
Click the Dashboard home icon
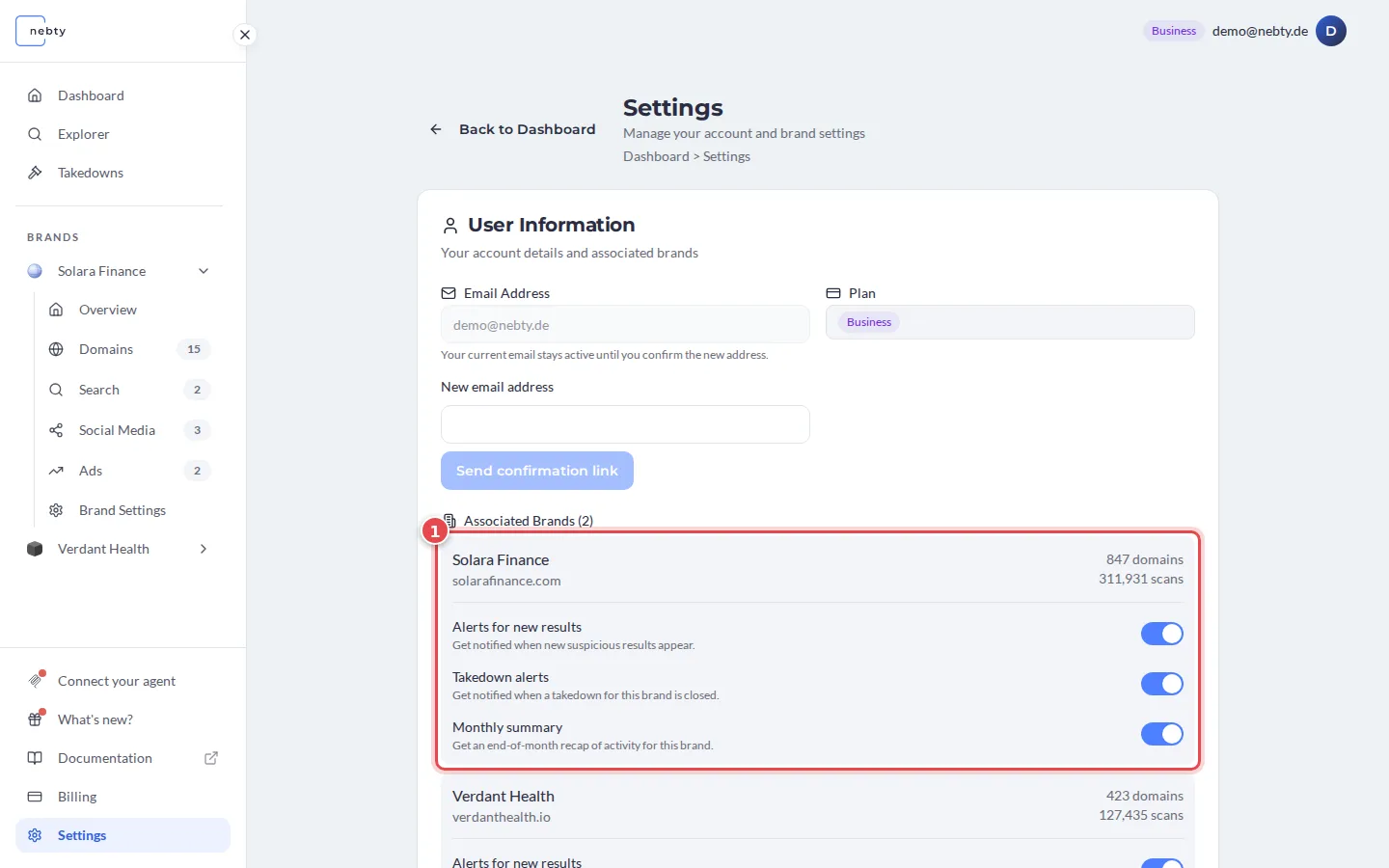click(35, 95)
